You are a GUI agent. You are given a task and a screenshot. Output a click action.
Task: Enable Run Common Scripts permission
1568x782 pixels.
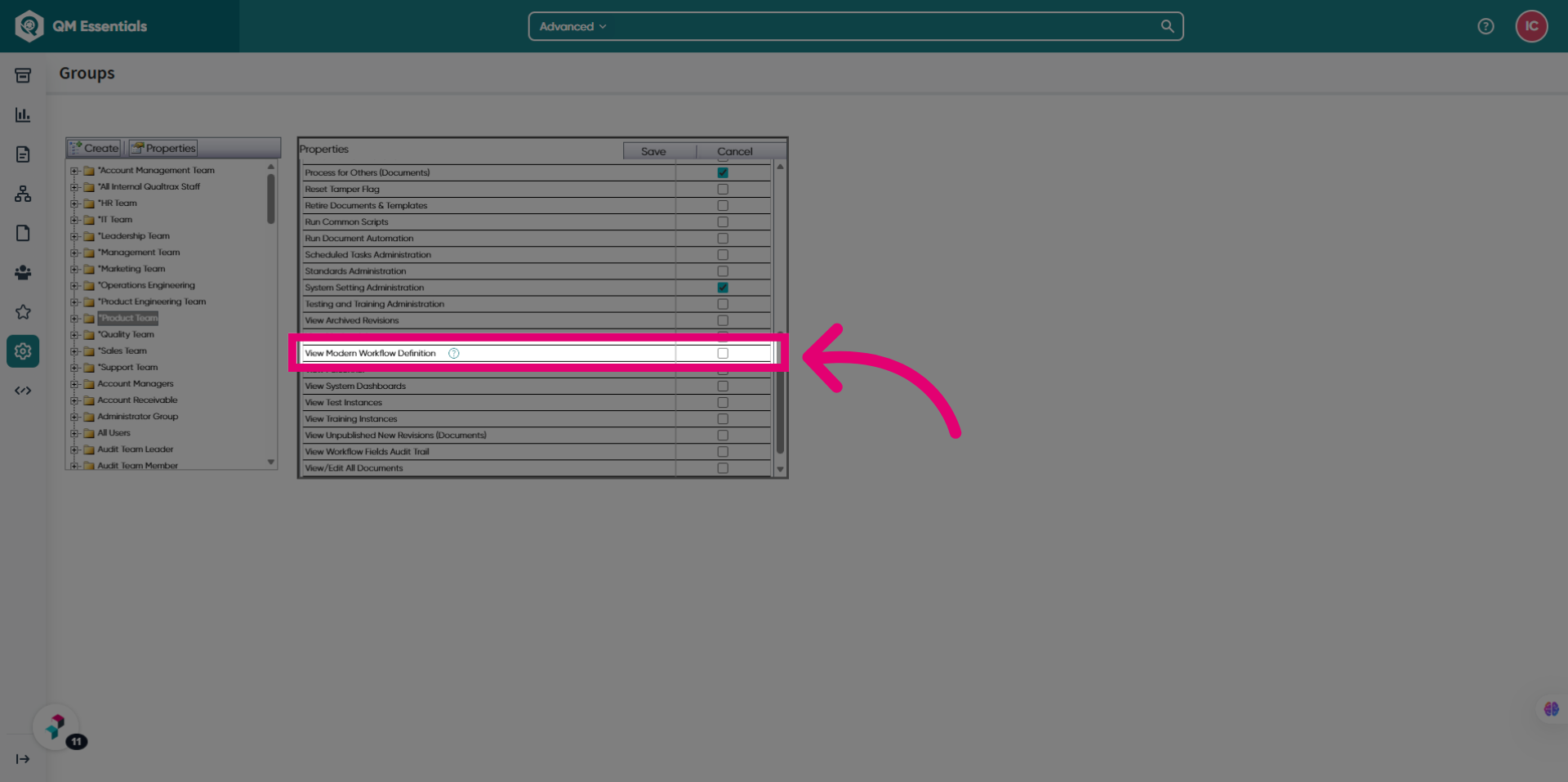(x=723, y=221)
